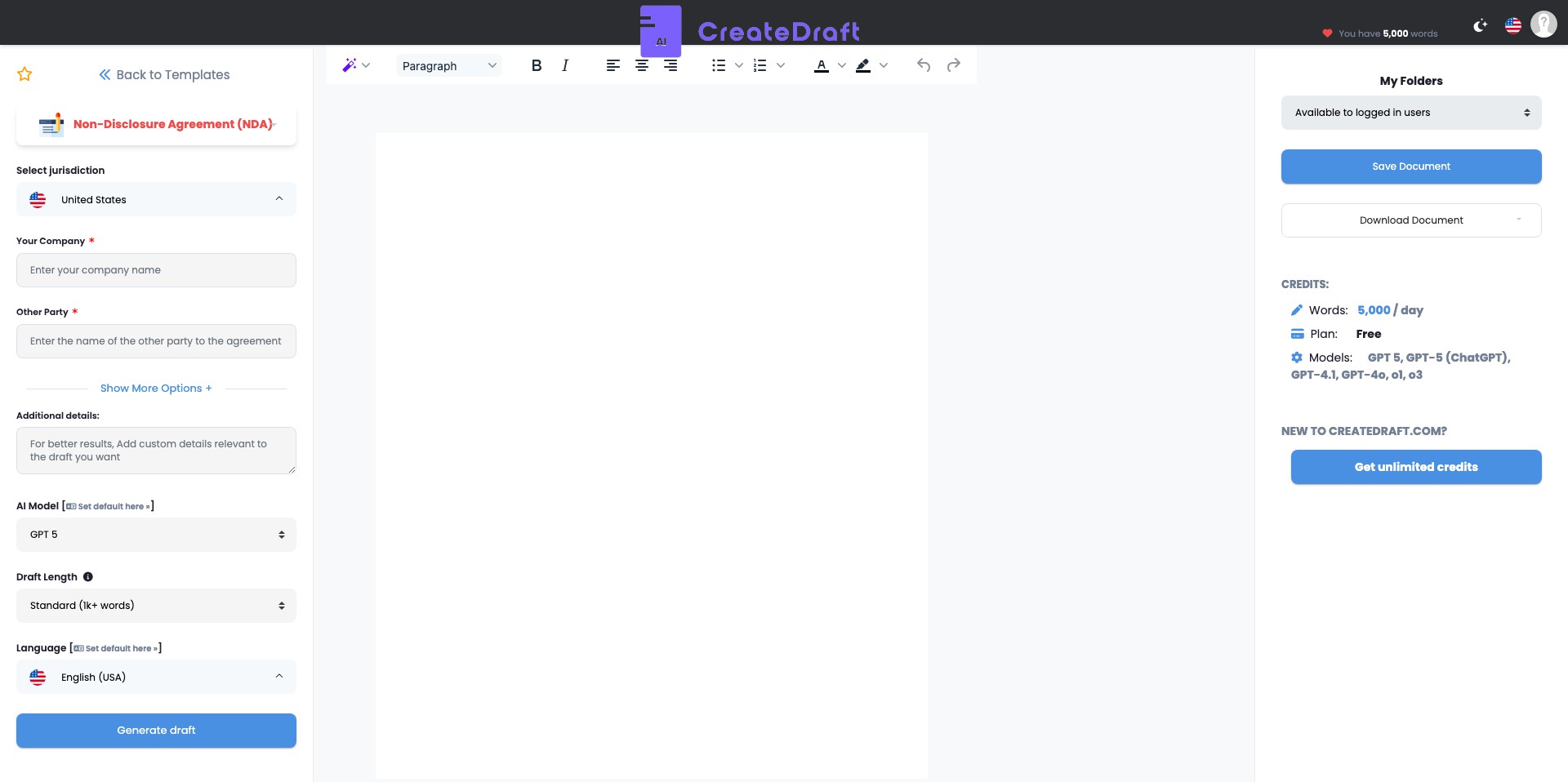
Task: Click the CreateDraft AI logo icon
Action: pyautogui.click(x=661, y=31)
